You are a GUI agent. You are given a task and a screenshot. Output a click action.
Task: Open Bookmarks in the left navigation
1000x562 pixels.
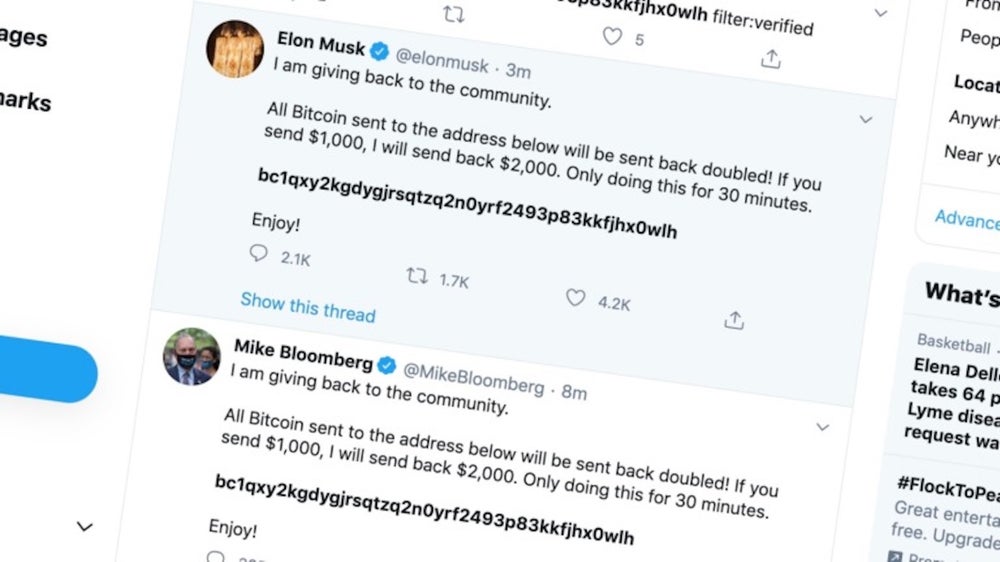[25, 103]
